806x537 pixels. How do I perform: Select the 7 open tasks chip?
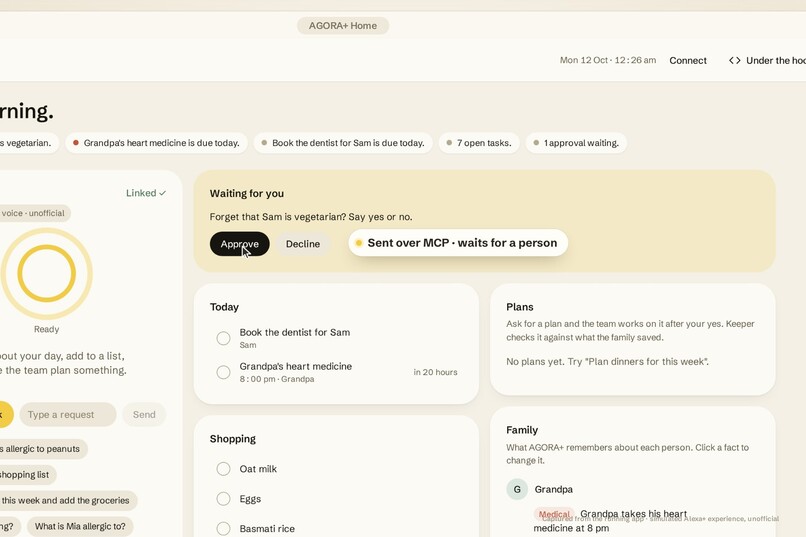pyautogui.click(x=479, y=143)
